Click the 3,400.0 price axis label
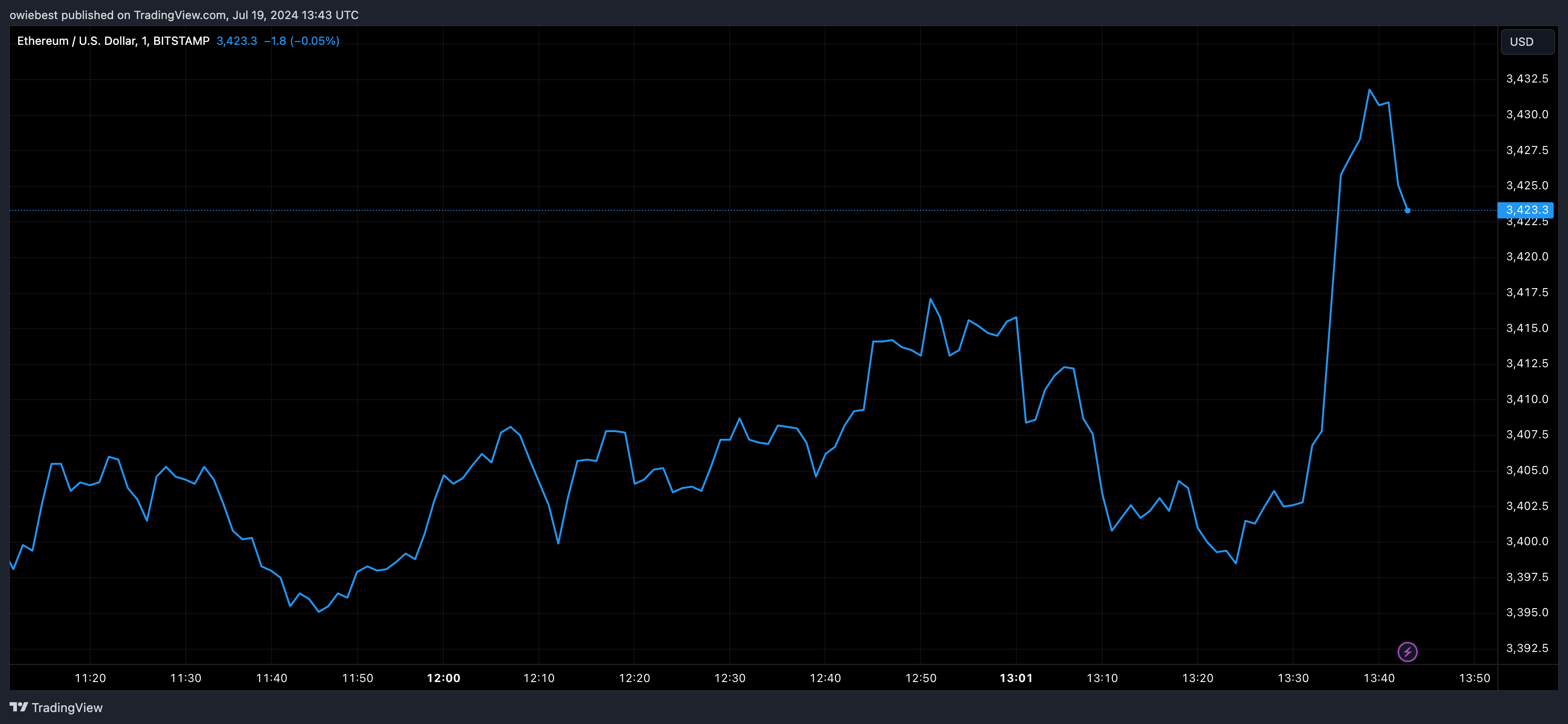Image resolution: width=1568 pixels, height=724 pixels. click(x=1526, y=541)
